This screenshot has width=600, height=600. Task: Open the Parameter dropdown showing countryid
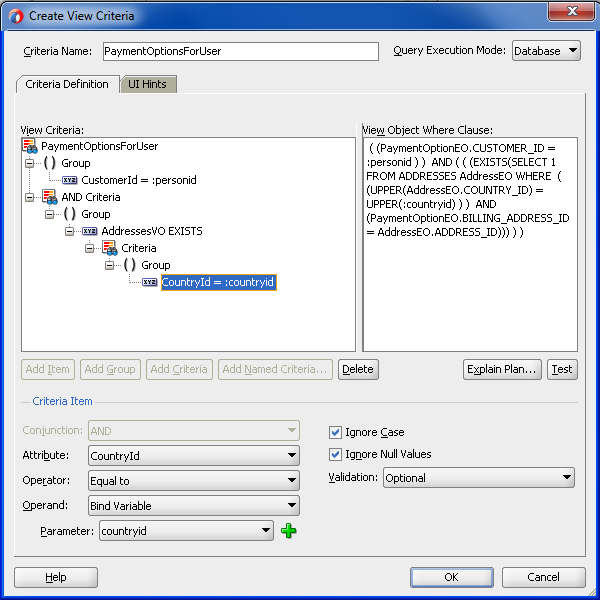pos(186,531)
